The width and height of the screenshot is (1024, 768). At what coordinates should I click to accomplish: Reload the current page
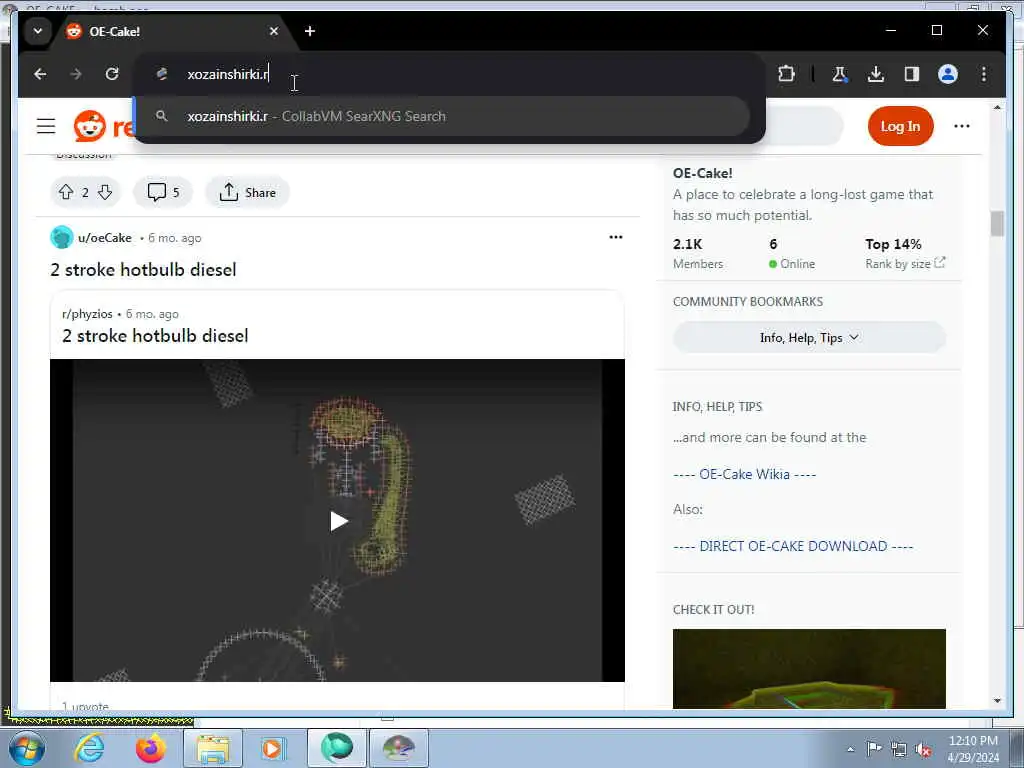(112, 74)
